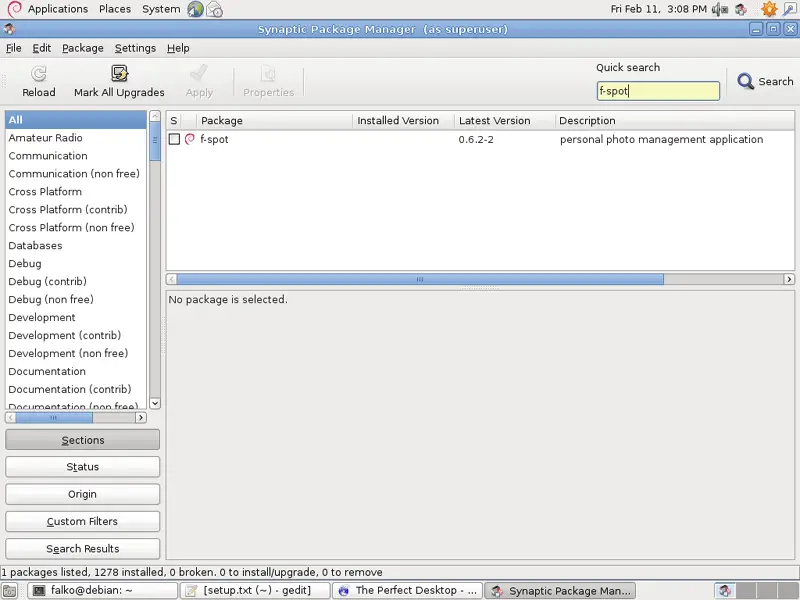Switch to The Perfect Desktop browser taskbar button

407,591
